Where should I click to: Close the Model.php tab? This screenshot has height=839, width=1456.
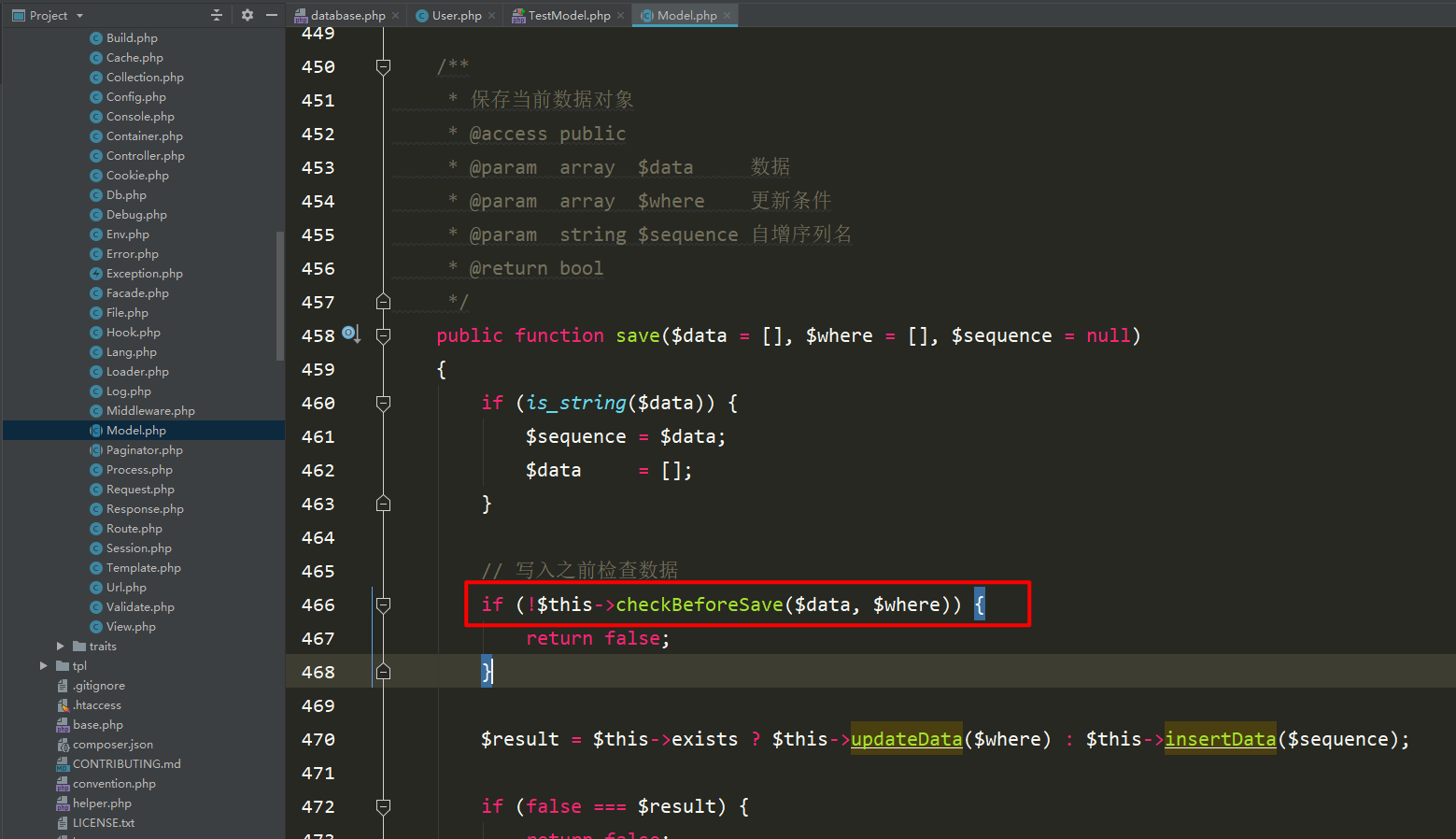pos(728,15)
